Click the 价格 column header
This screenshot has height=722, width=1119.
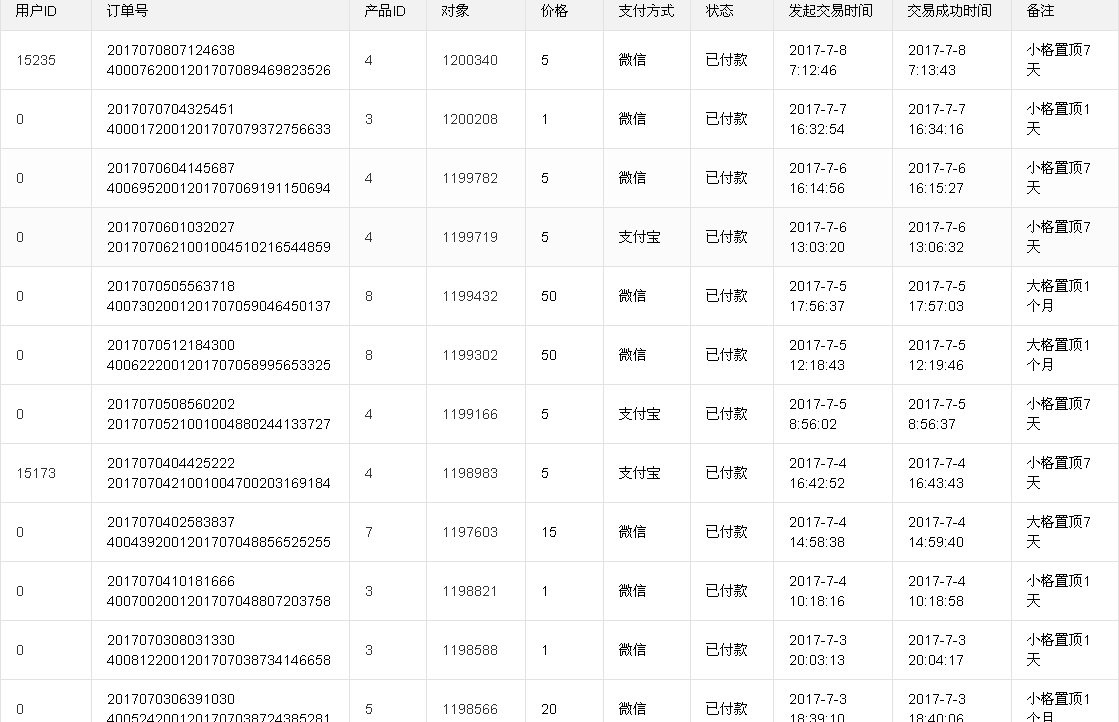click(554, 11)
